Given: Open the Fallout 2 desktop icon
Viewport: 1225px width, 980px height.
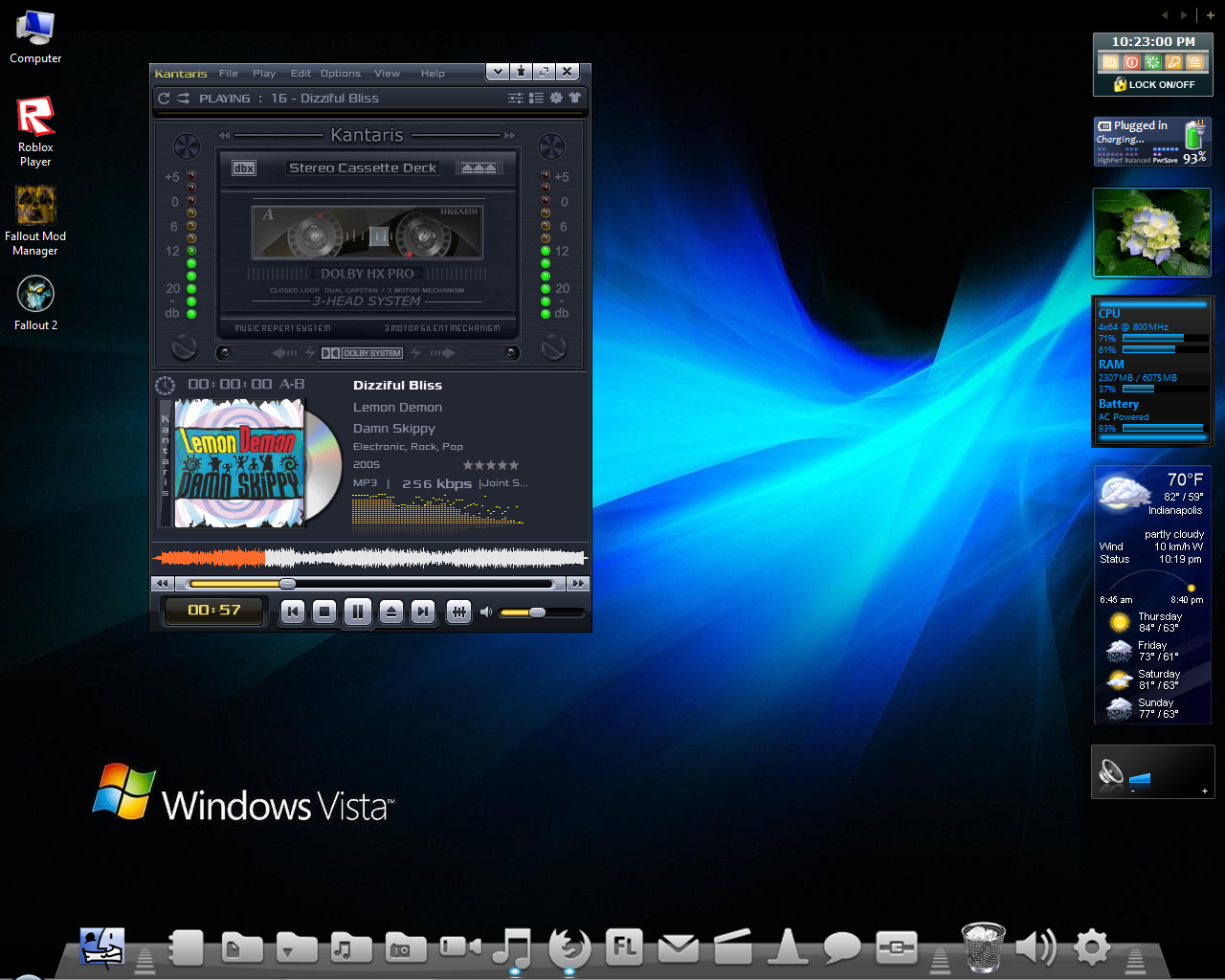Looking at the screenshot, I should (35, 302).
